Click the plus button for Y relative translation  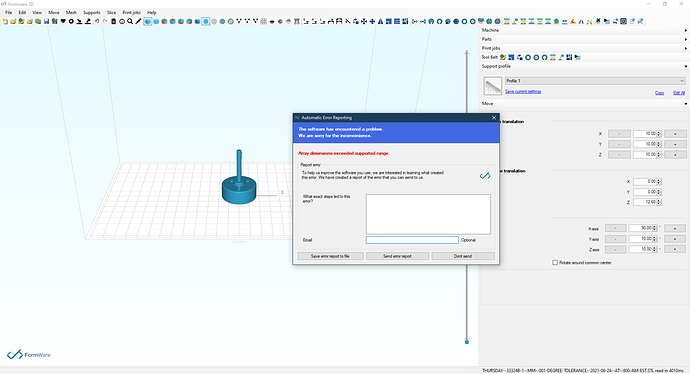pos(675,144)
